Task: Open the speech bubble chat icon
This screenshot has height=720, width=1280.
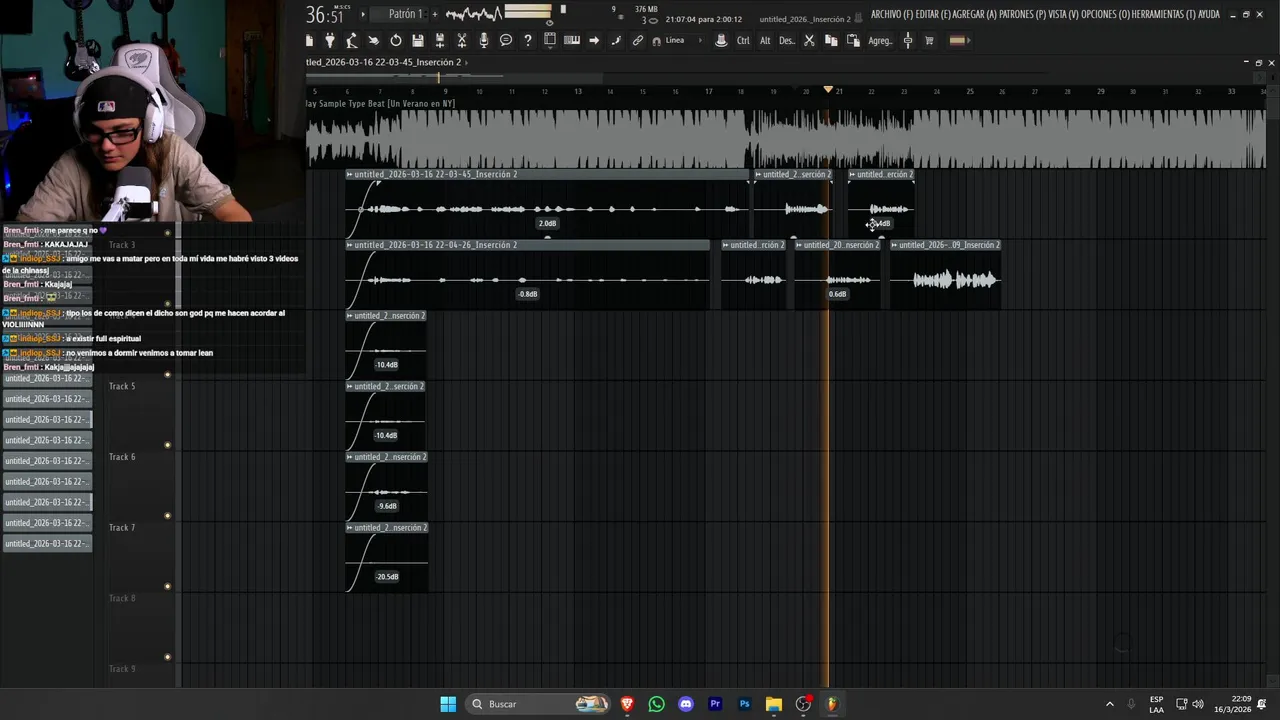Action: pyautogui.click(x=506, y=41)
